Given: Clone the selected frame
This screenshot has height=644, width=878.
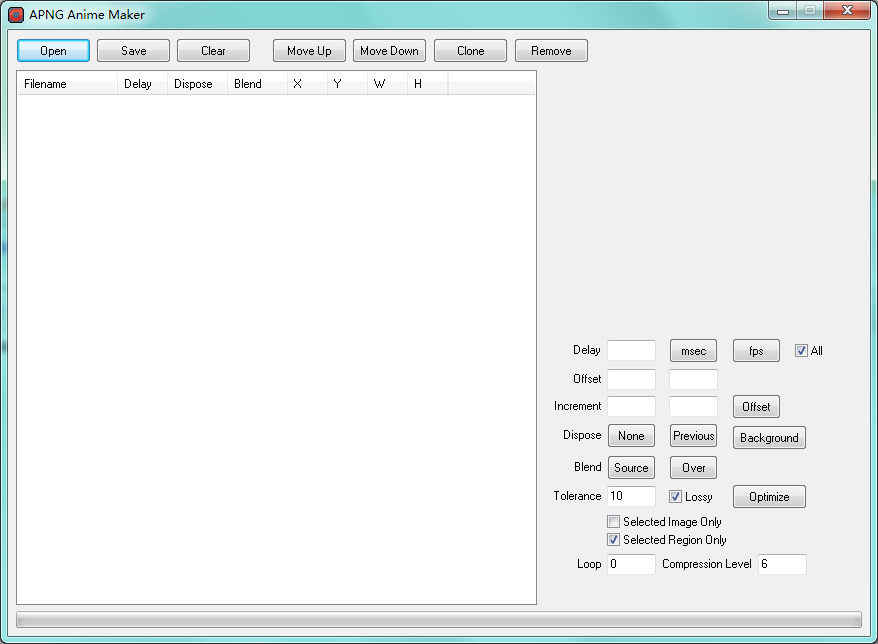Looking at the screenshot, I should tap(470, 50).
